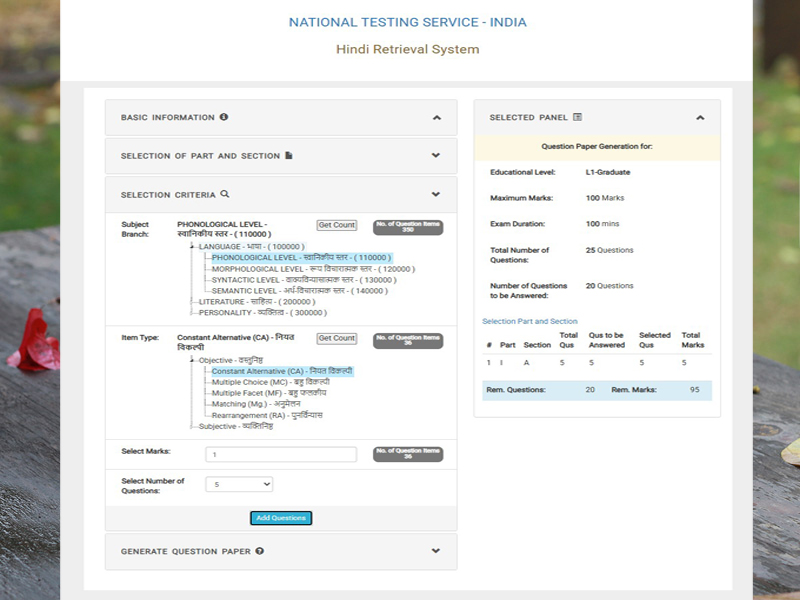800x600 pixels.
Task: Select Matching (Mg.) item type
Action: coord(256,404)
